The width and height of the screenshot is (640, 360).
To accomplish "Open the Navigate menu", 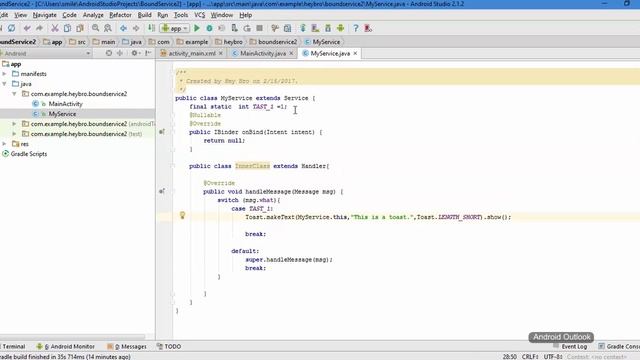I will pyautogui.click(x=44, y=15).
